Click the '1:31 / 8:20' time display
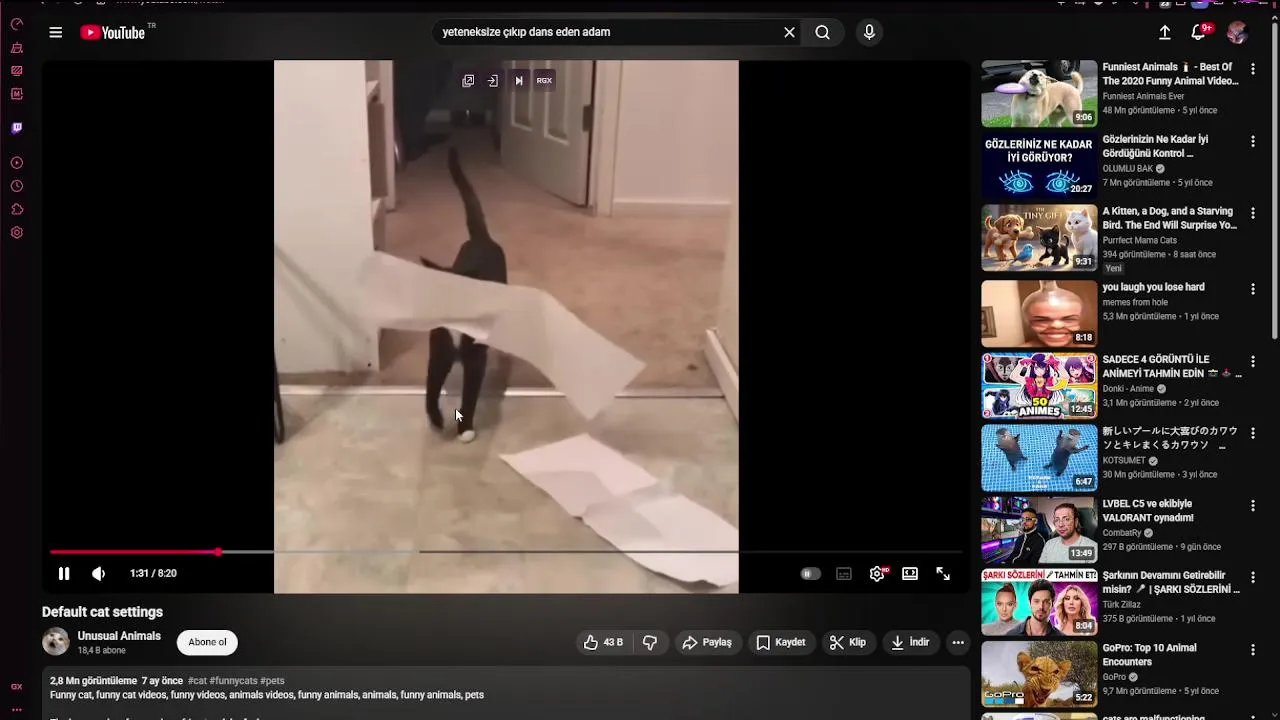Screen dimensions: 1280x720 153,573
